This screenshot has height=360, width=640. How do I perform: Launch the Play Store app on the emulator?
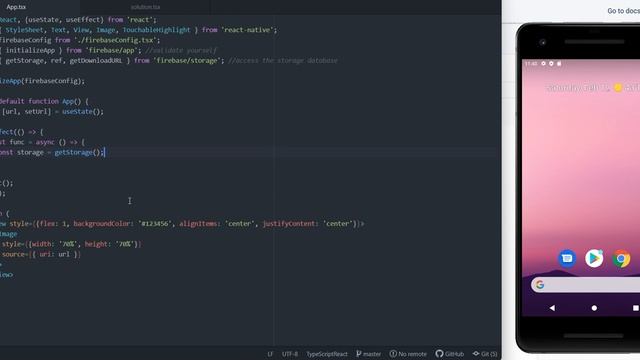(x=594, y=258)
